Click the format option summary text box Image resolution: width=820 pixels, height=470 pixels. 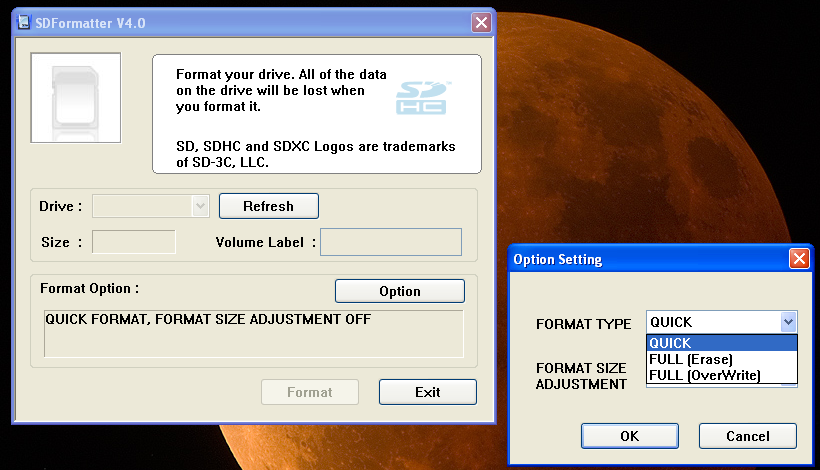click(x=254, y=334)
